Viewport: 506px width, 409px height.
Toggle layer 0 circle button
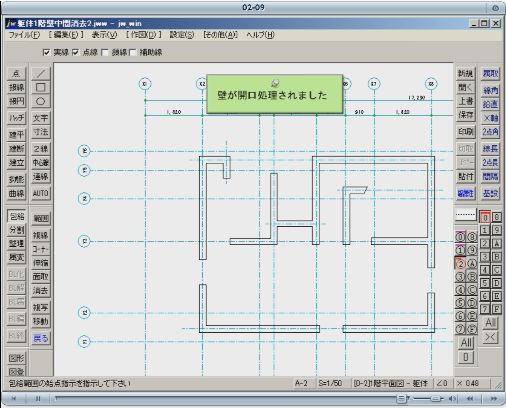[x=460, y=237]
